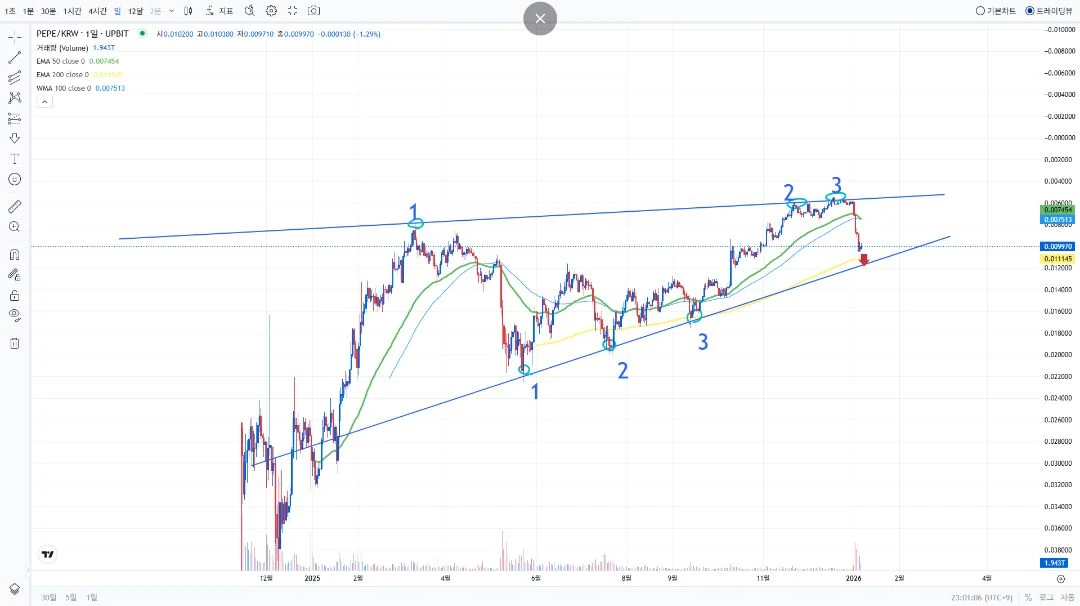This screenshot has width=1080, height=606.
Task: Click the yellow price label 0.011145
Action: pos(1057,259)
